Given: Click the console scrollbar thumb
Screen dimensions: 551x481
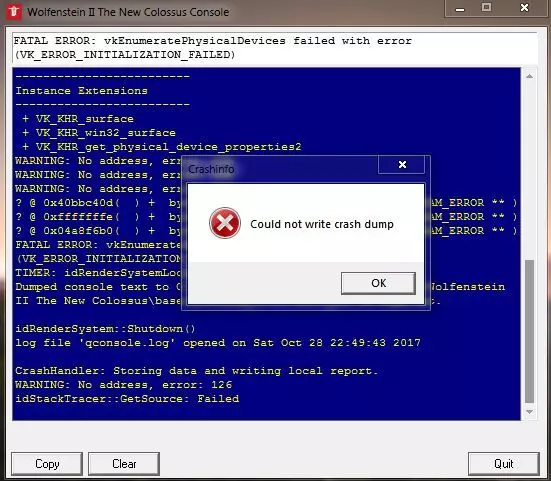Looking at the screenshot, I should [x=530, y=332].
